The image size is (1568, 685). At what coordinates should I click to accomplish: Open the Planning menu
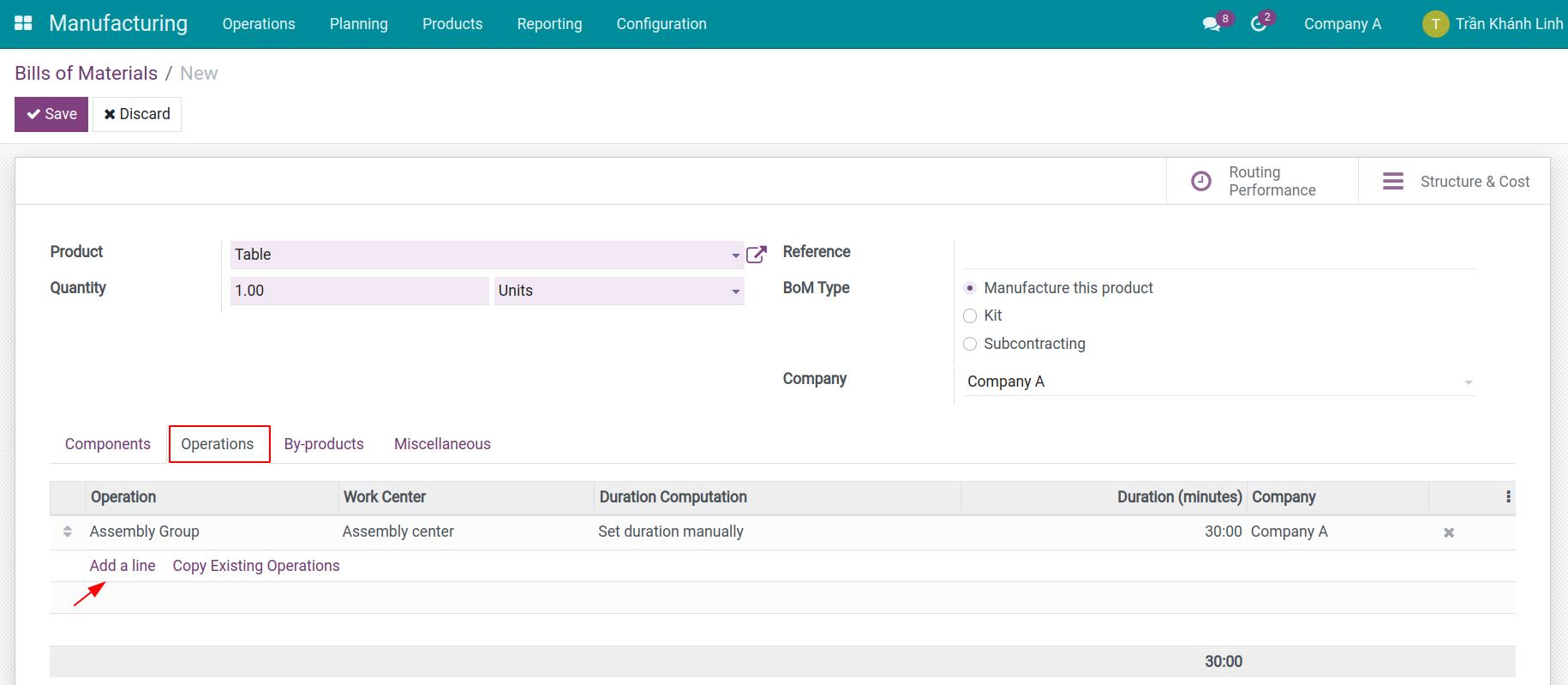click(359, 24)
